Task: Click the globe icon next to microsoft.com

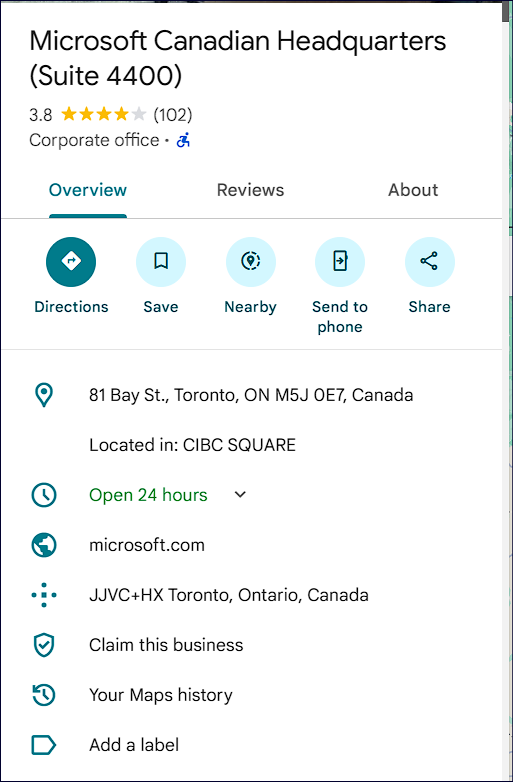Action: pos(44,545)
